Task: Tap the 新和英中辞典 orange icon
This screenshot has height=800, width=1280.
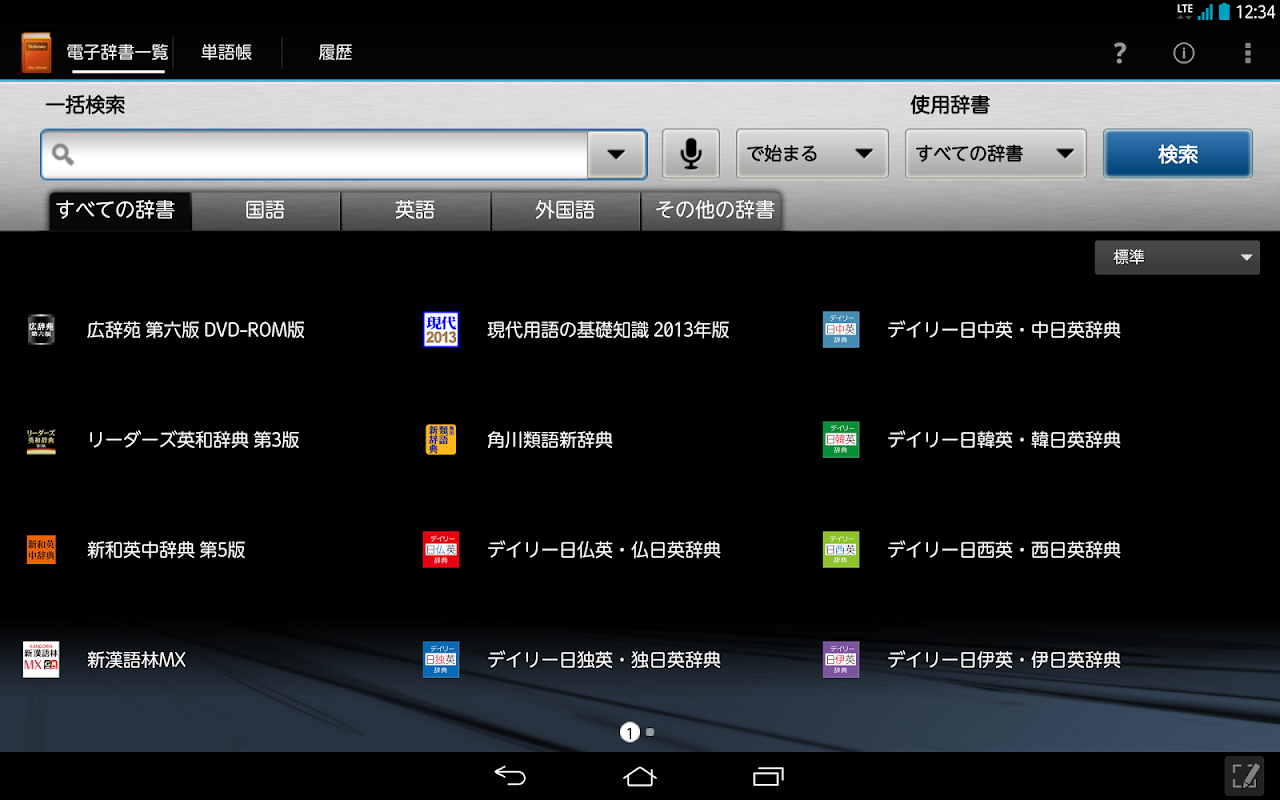Action: click(x=41, y=550)
